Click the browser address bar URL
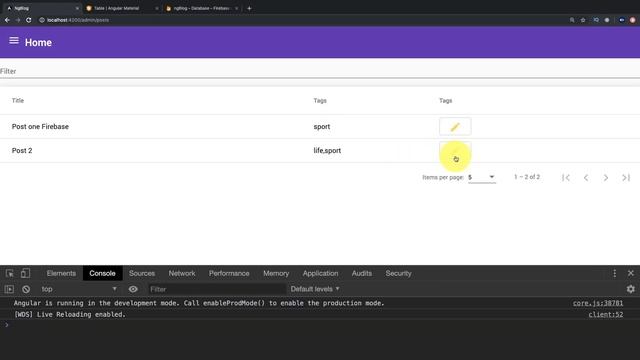This screenshot has width=640, height=360. pos(78,20)
